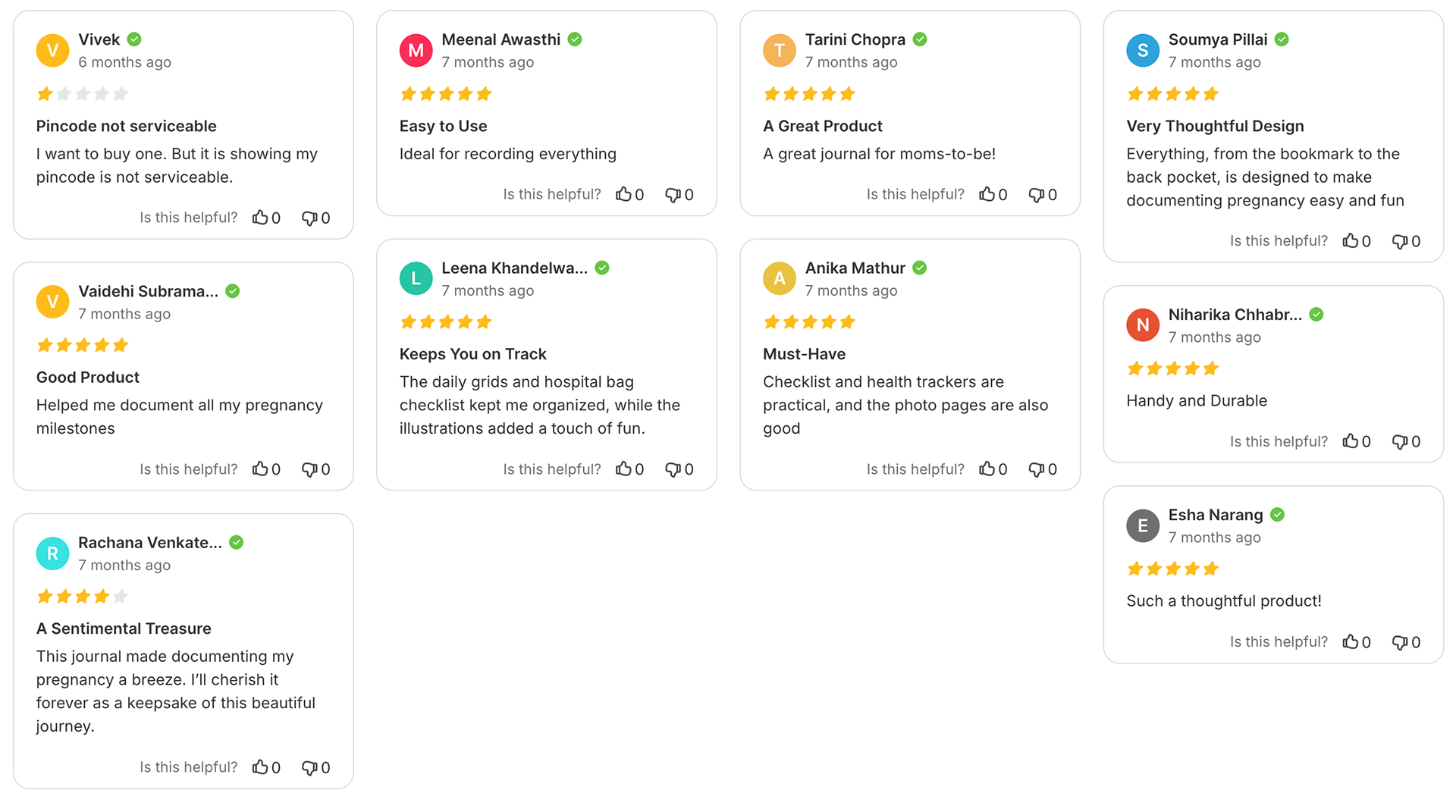The image size is (1456, 812).
Task: Click Meenal Awasthi's red M avatar
Action: tap(416, 51)
